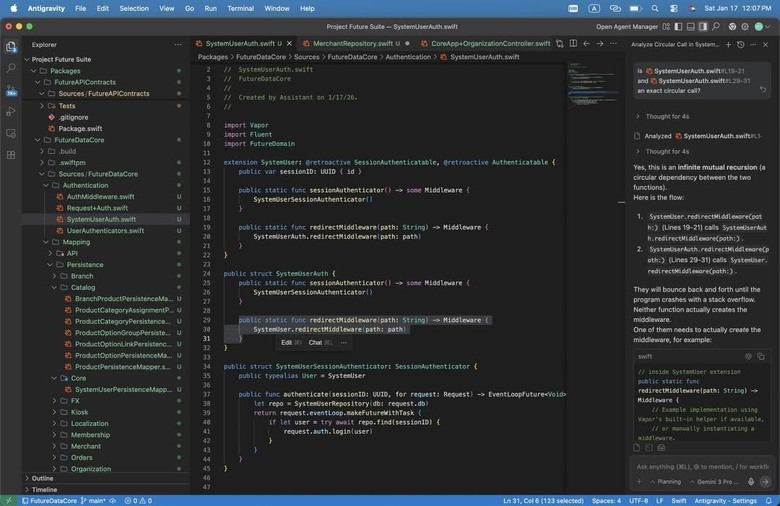Copy the swift code block
Viewport: 780px width, 506px height.
(761, 356)
